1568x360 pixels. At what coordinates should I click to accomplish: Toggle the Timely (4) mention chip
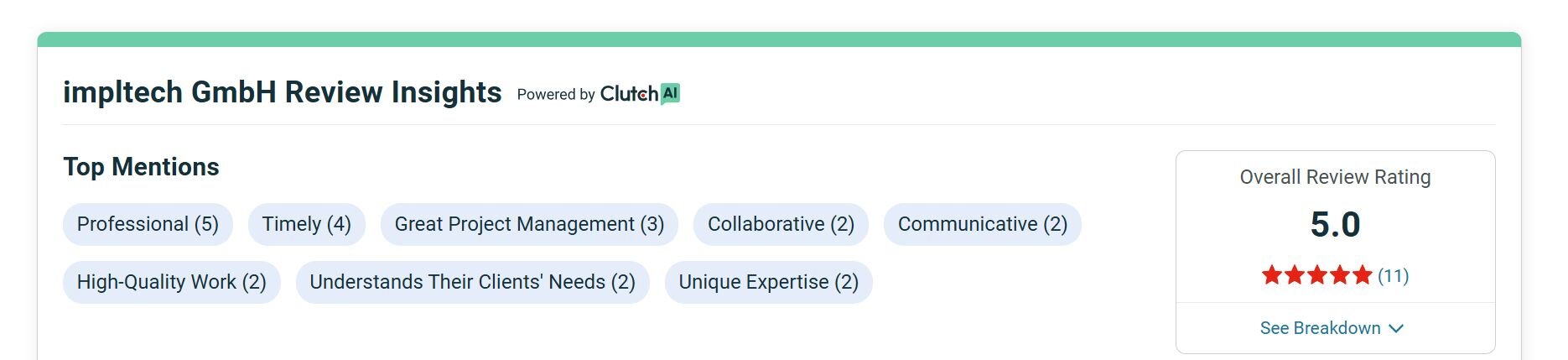click(306, 224)
